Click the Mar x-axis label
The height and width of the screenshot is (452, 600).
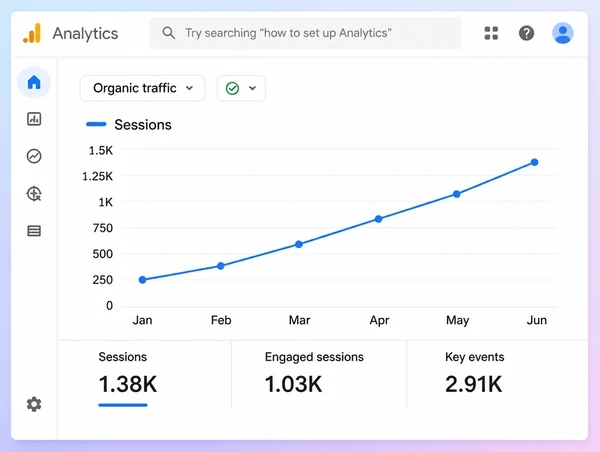click(300, 320)
